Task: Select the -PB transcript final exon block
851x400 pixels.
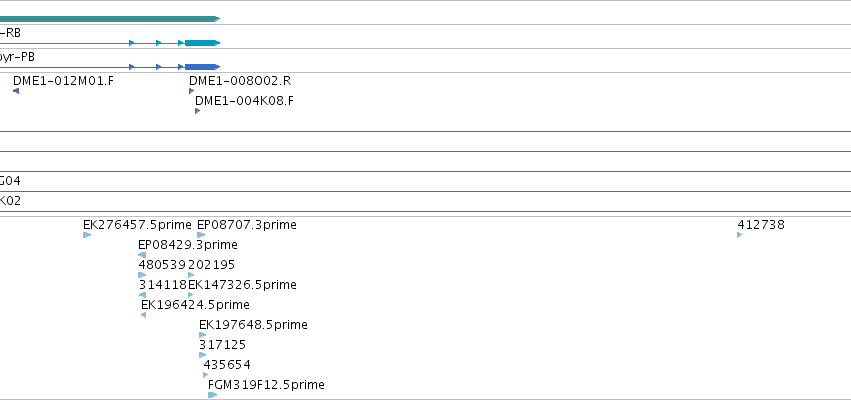Action: coord(202,67)
